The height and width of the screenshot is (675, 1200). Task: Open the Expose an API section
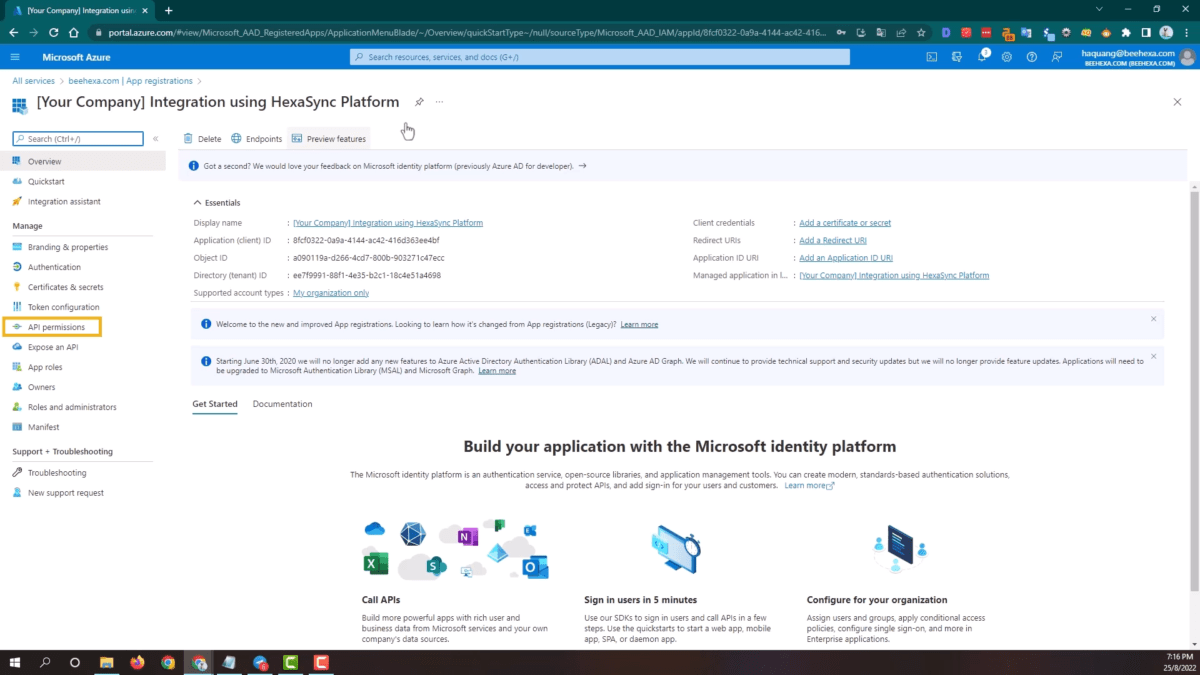(x=56, y=346)
